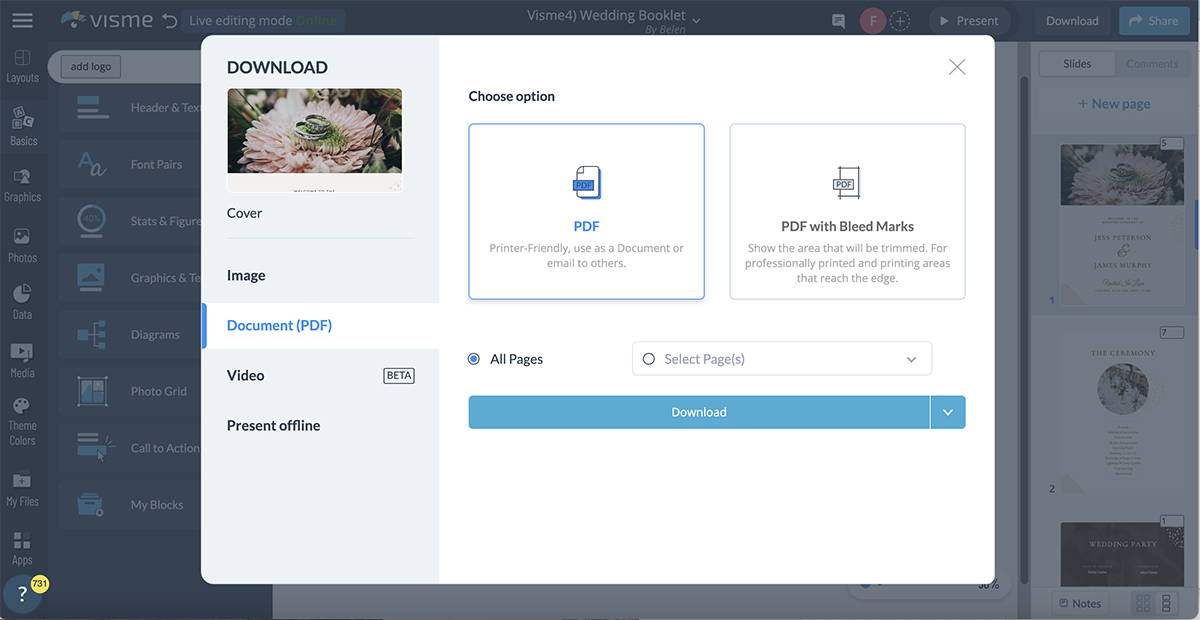Expand the Download button arrow options
Image resolution: width=1200 pixels, height=620 pixels.
(x=948, y=412)
